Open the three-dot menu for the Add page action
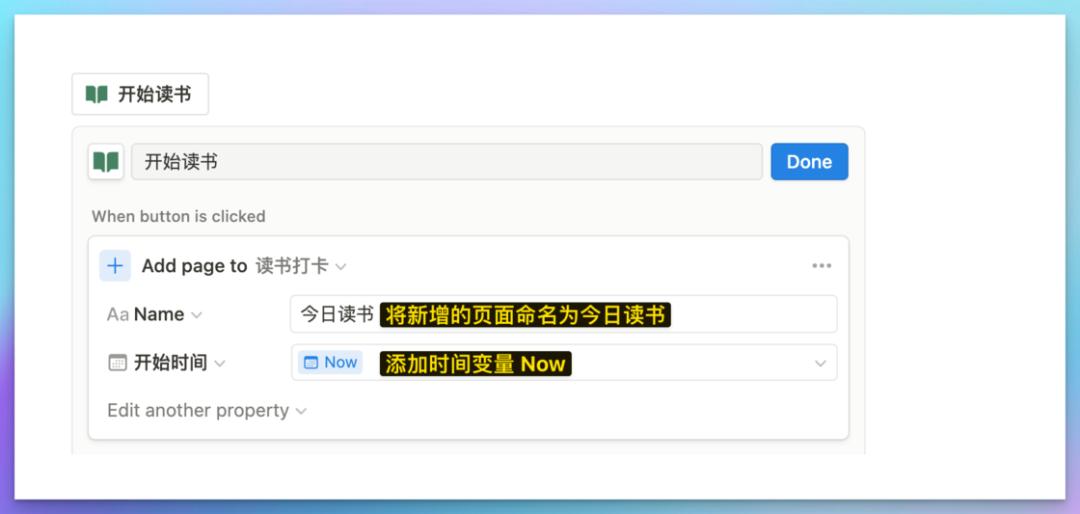 [822, 266]
